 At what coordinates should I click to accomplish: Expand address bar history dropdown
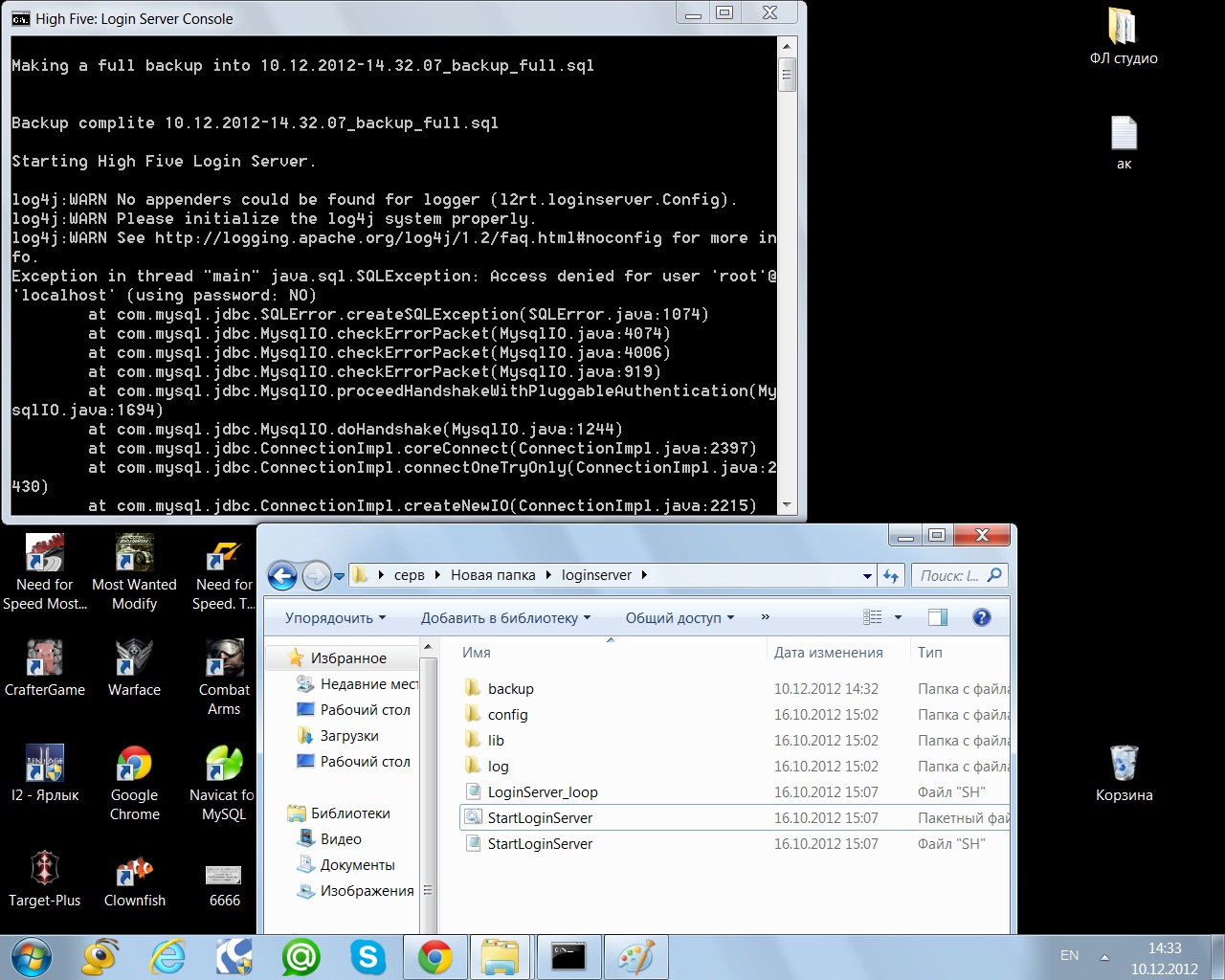pos(867,576)
